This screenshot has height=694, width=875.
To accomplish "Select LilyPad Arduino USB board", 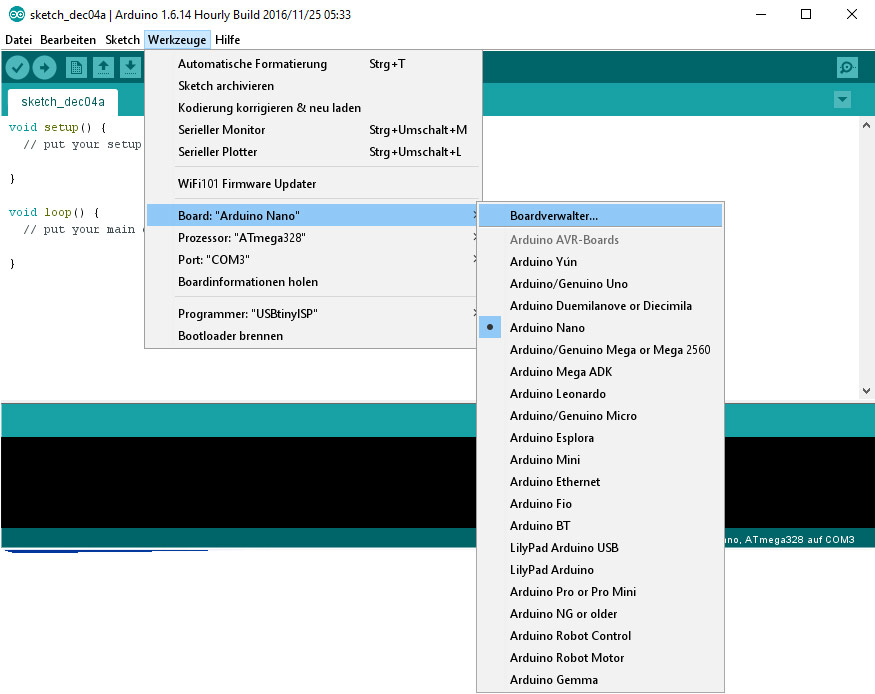I will click(600, 548).
